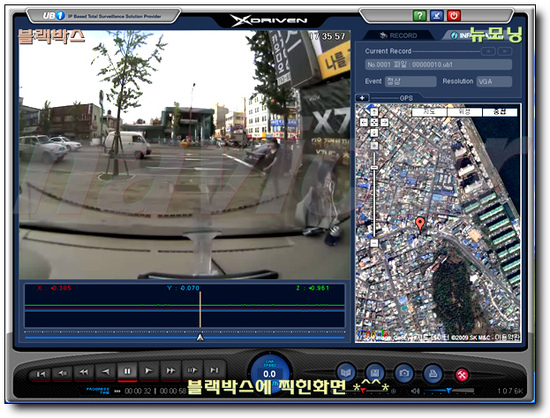Fast forward the video
Screen dimensions: 550x418
(x=170, y=370)
